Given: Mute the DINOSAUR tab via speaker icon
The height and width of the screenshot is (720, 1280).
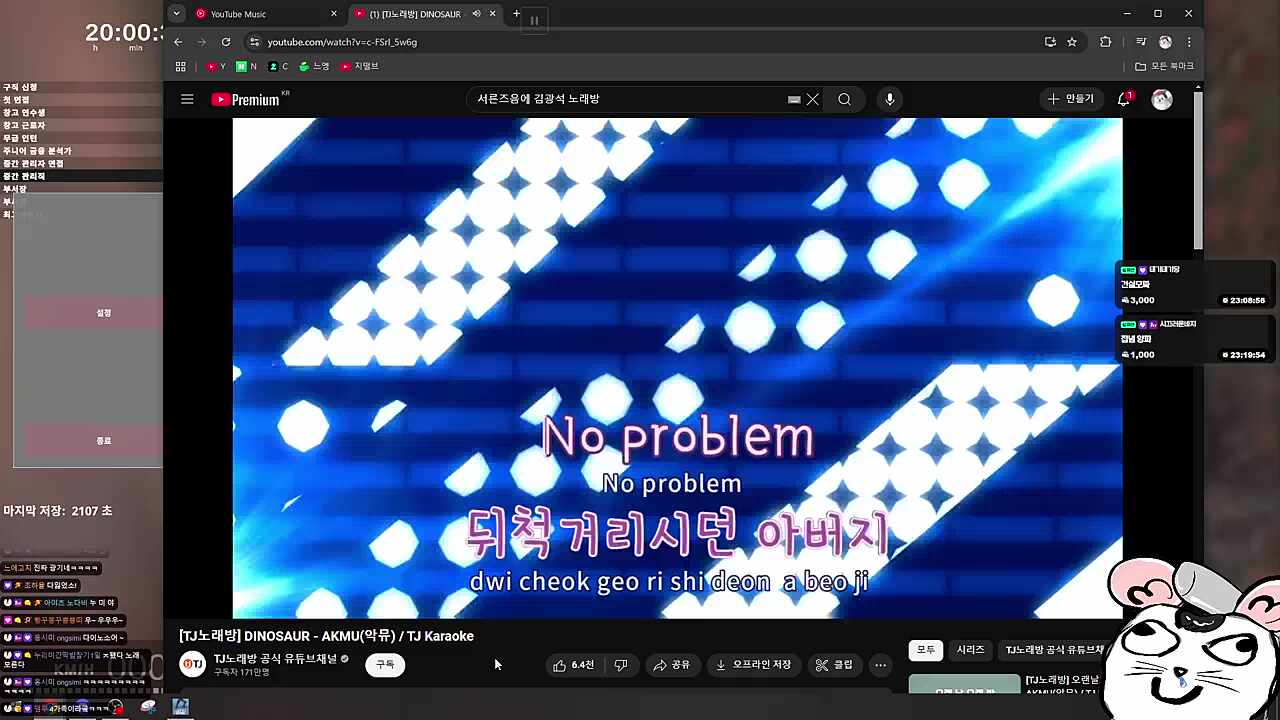Looking at the screenshot, I should click(x=476, y=14).
